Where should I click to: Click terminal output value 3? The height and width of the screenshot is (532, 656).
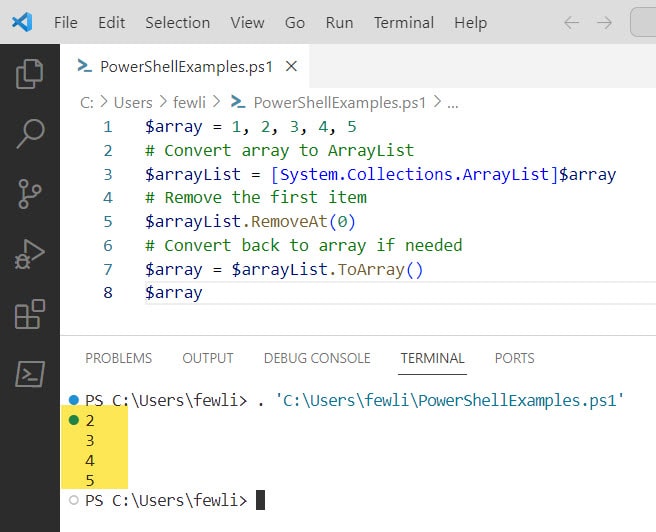pos(90,440)
